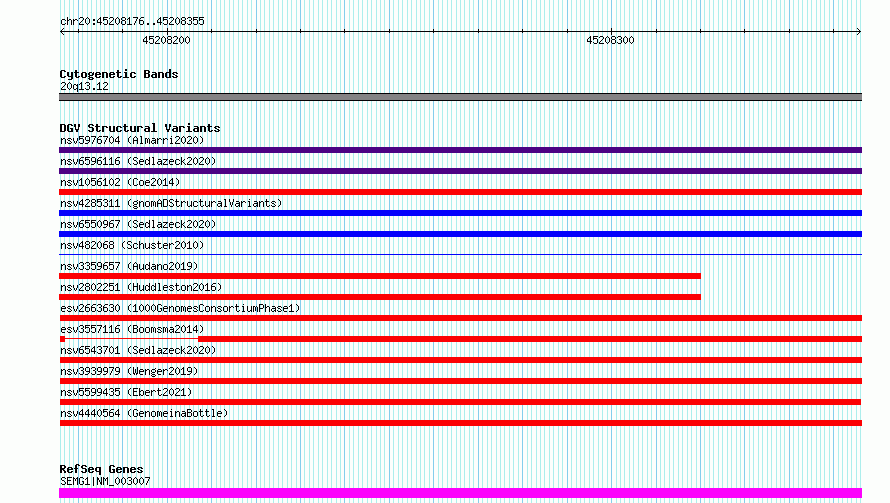Click variant label nsv2802251 (Huddleston2016)
890x503 pixels.
pos(141,287)
